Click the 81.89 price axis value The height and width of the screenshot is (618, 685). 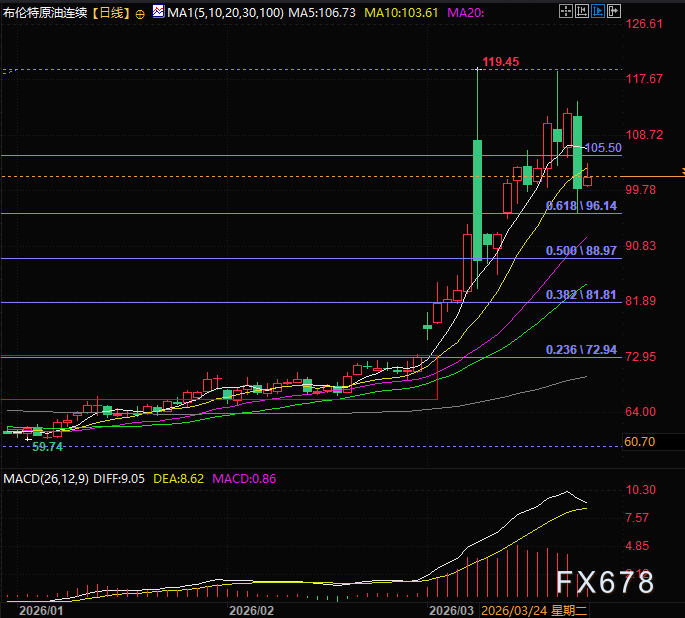click(641, 300)
